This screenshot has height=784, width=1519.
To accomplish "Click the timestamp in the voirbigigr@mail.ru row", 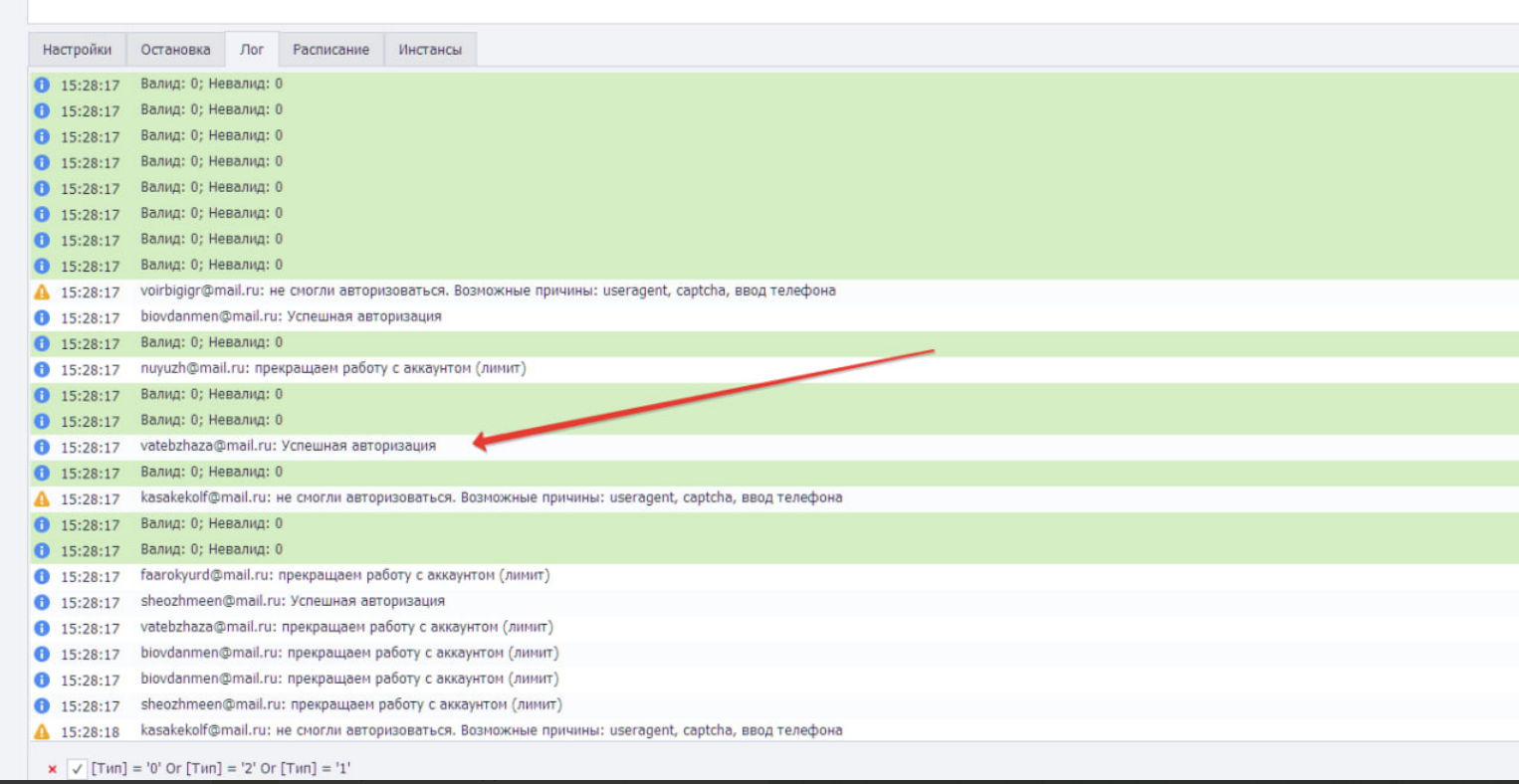I will [90, 293].
